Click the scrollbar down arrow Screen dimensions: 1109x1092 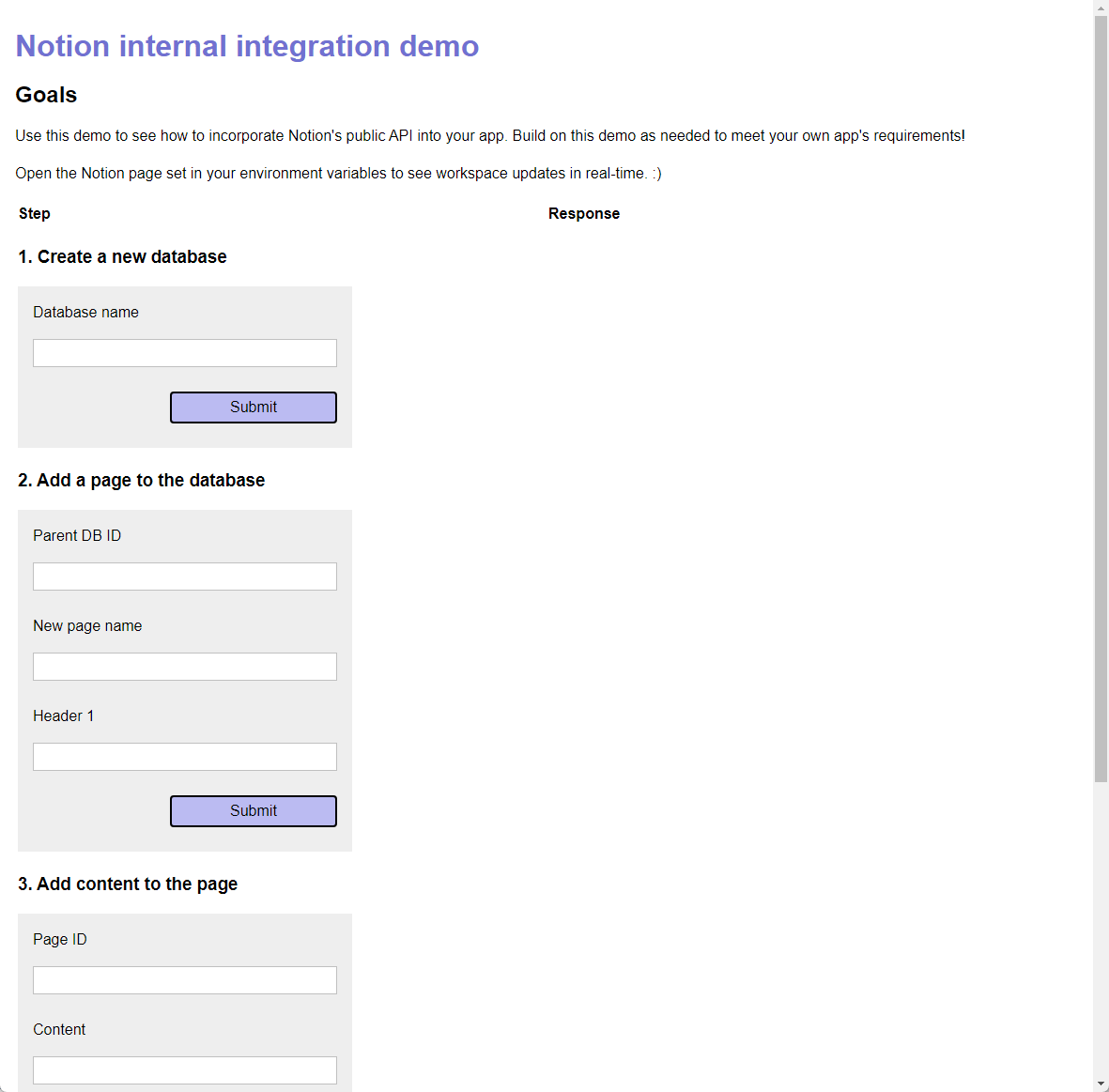1101,1084
